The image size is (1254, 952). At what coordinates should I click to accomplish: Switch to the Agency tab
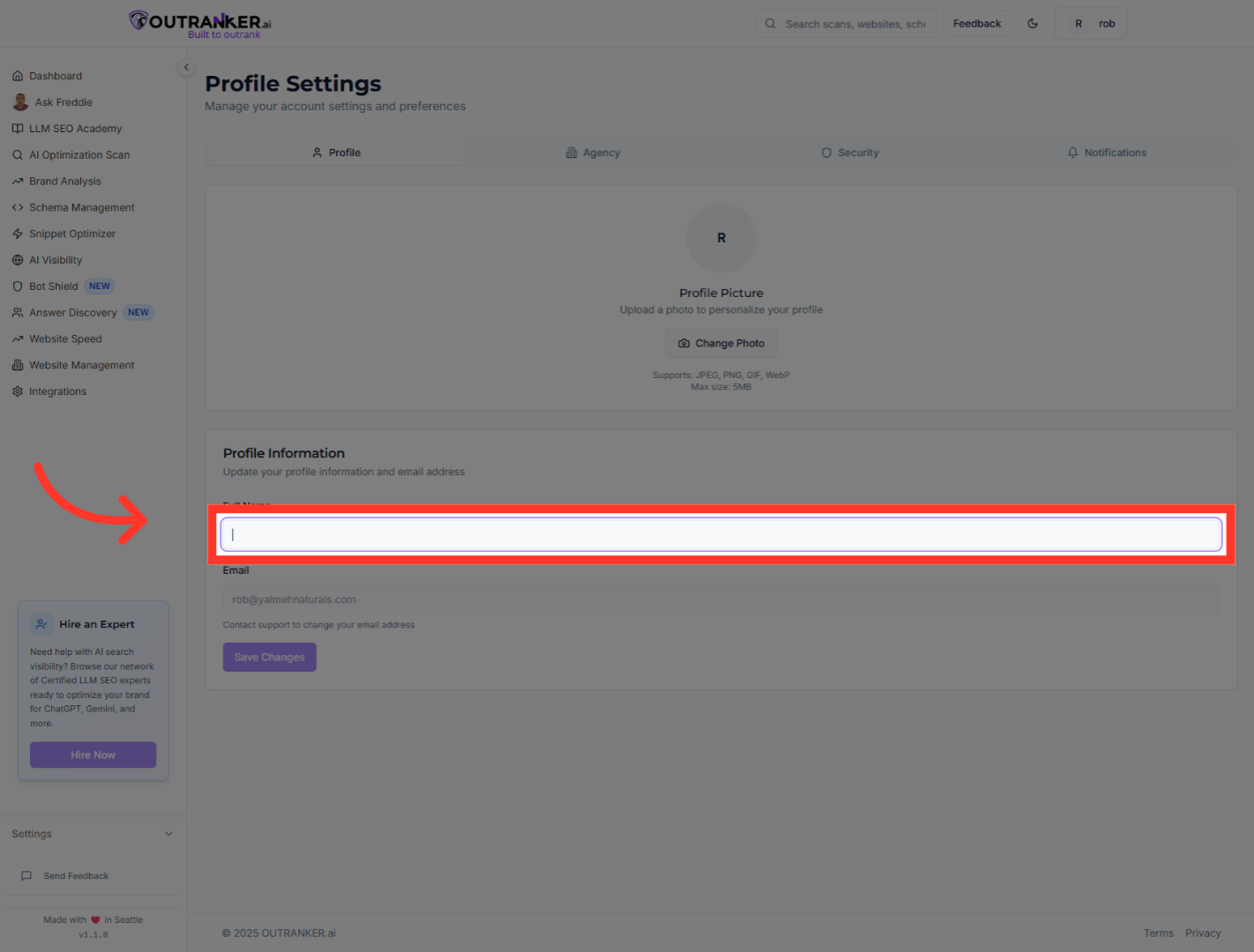click(x=593, y=152)
